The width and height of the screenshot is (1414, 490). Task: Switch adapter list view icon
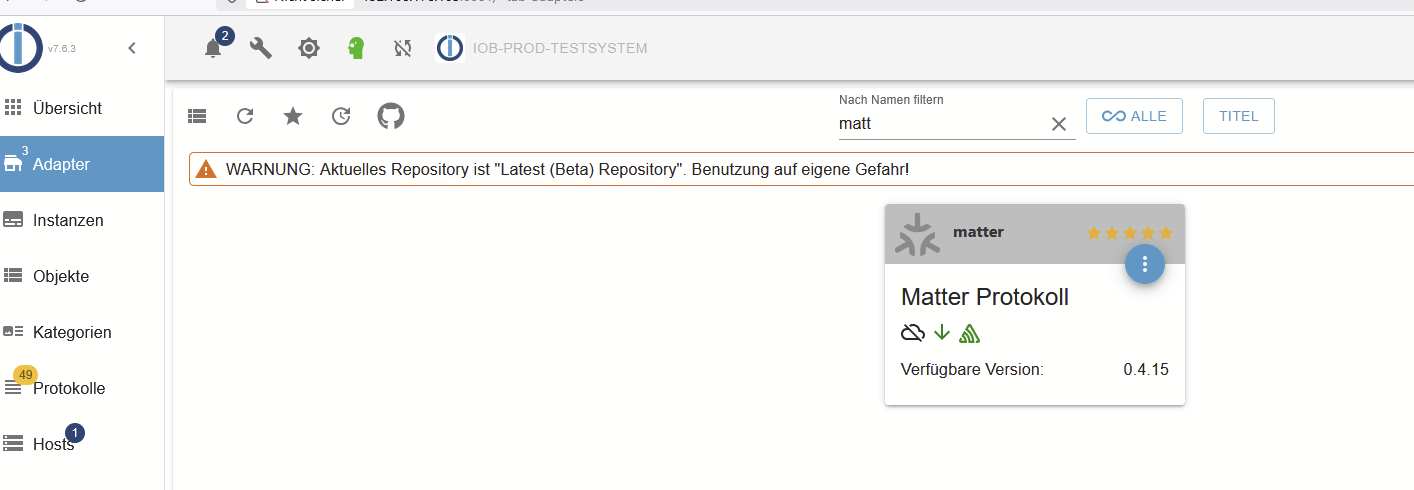(197, 116)
